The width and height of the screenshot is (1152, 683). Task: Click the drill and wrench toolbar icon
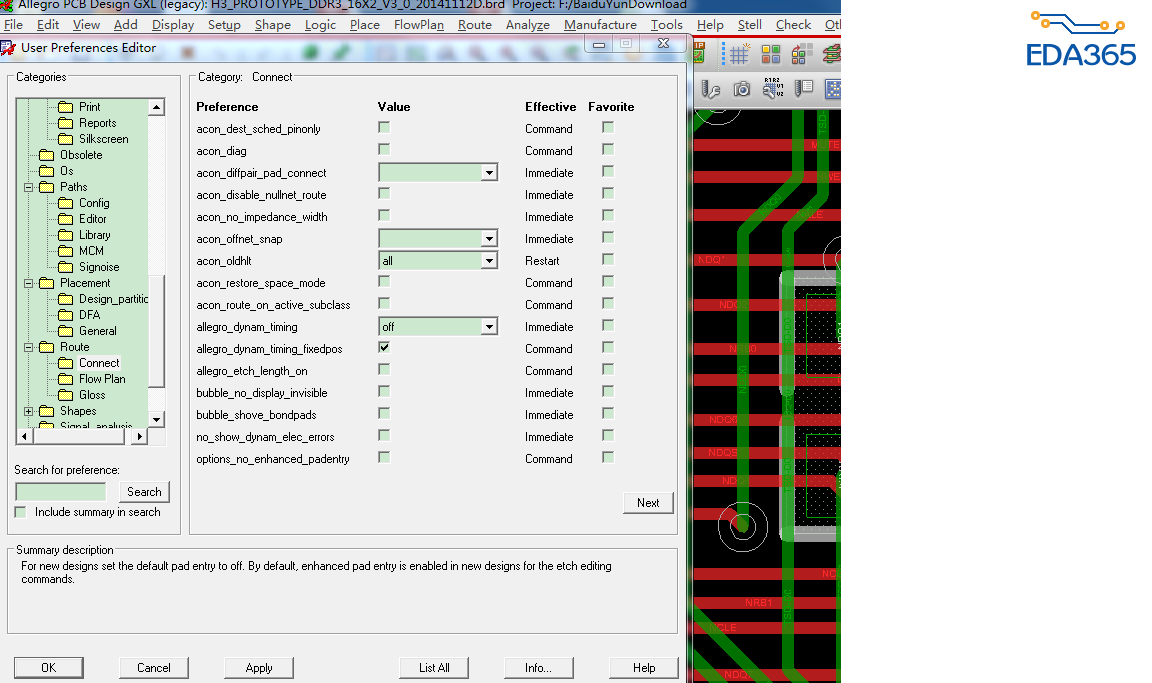(711, 90)
